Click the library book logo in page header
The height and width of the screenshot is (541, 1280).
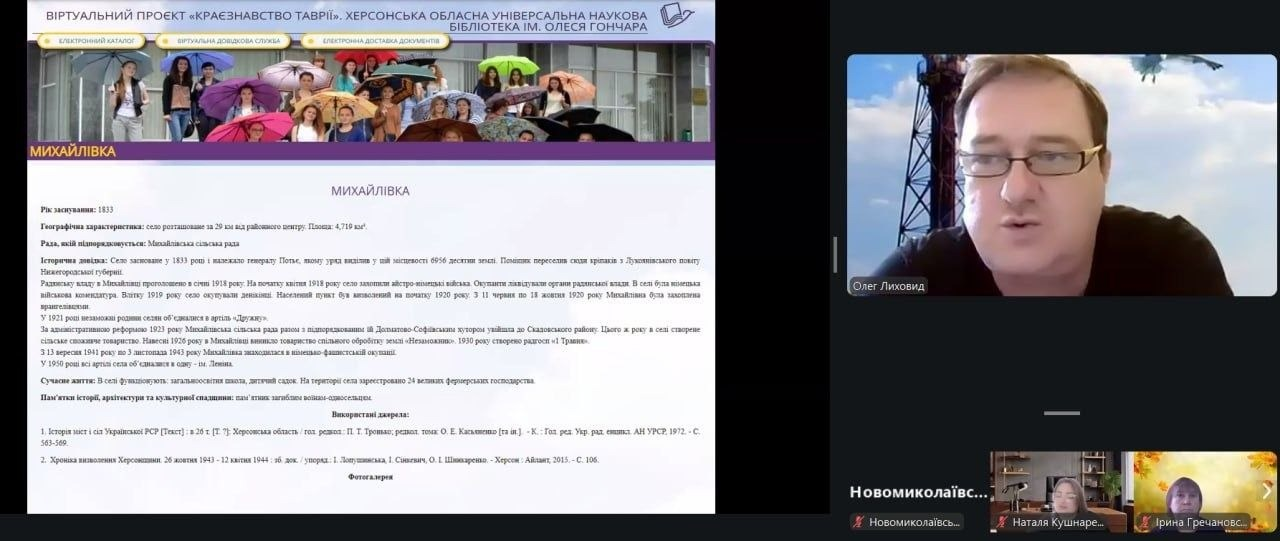tap(677, 15)
